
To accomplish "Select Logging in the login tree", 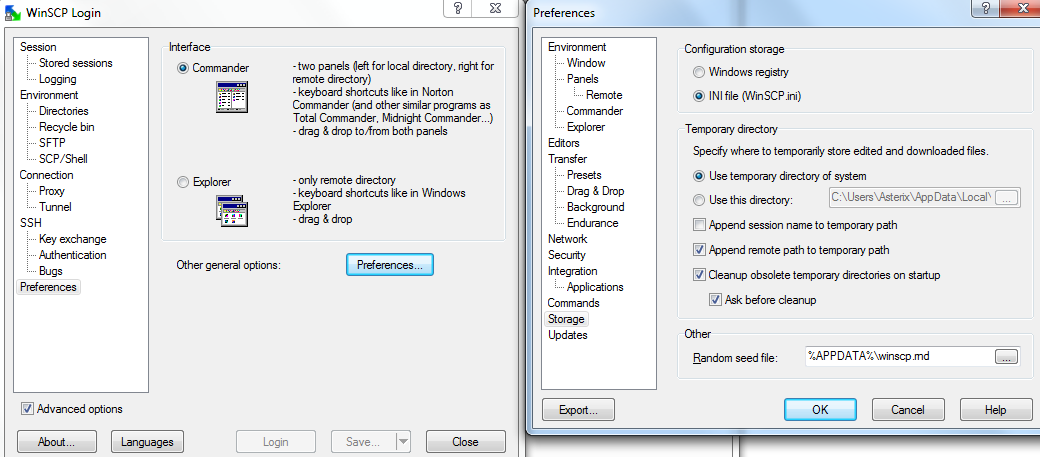I will tap(58, 79).
